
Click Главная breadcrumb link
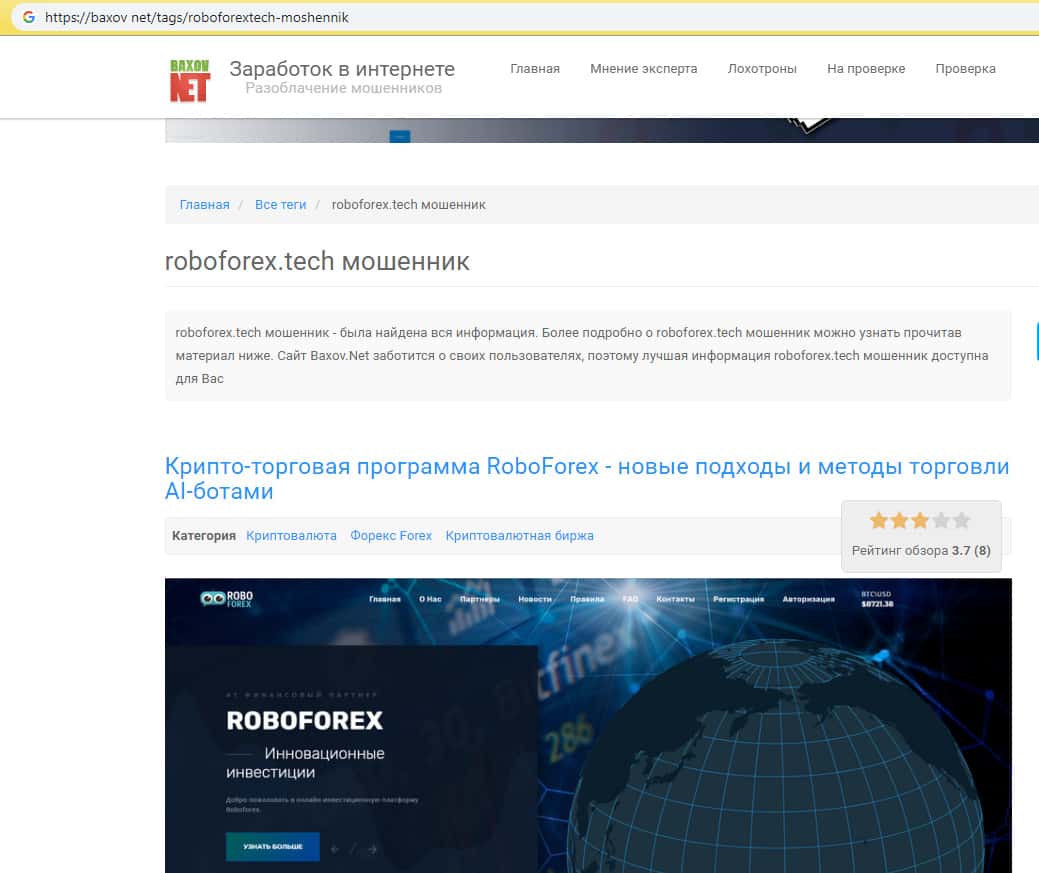click(204, 204)
